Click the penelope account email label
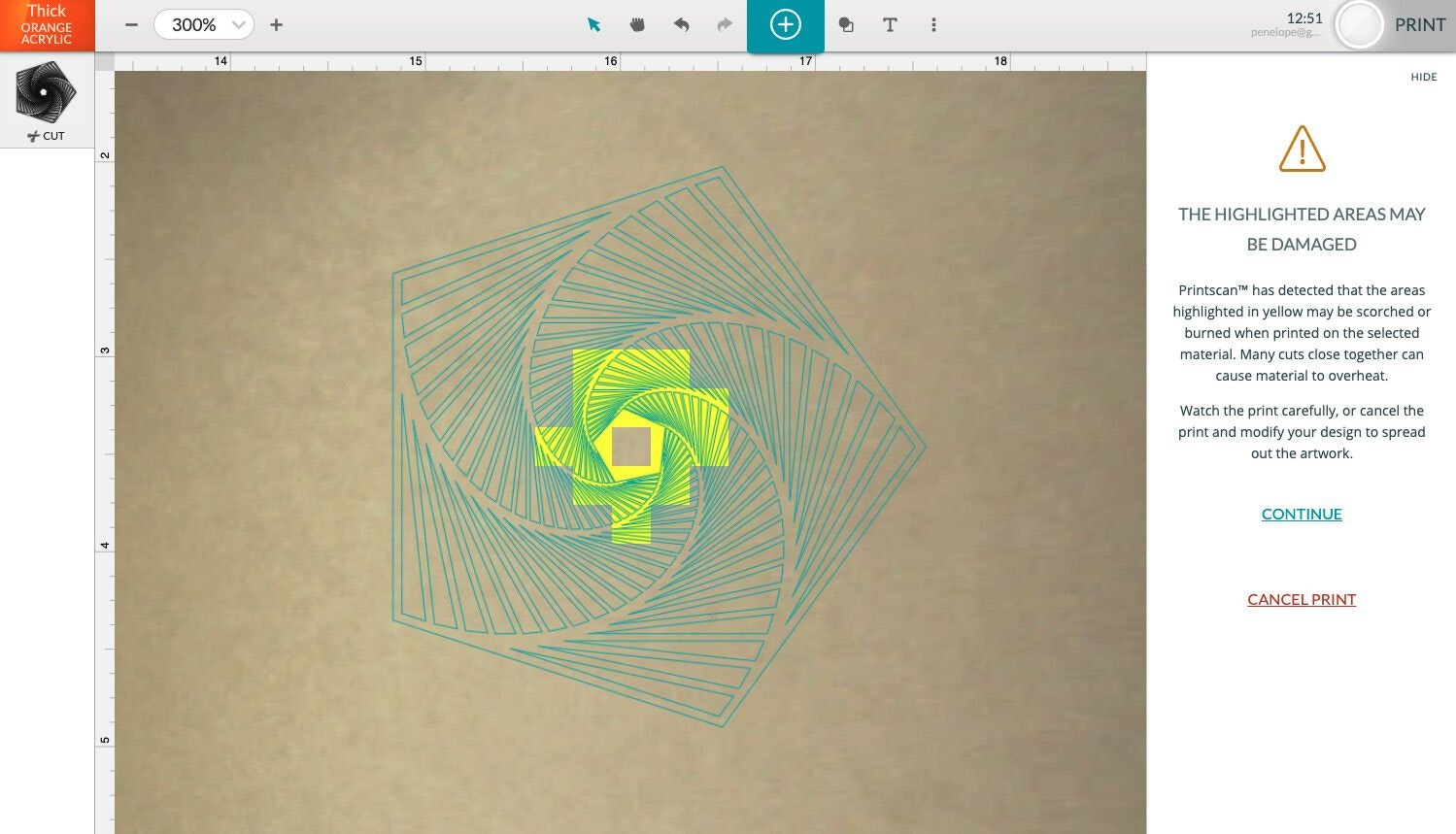Viewport: 1456px width, 834px height. pos(1285,33)
